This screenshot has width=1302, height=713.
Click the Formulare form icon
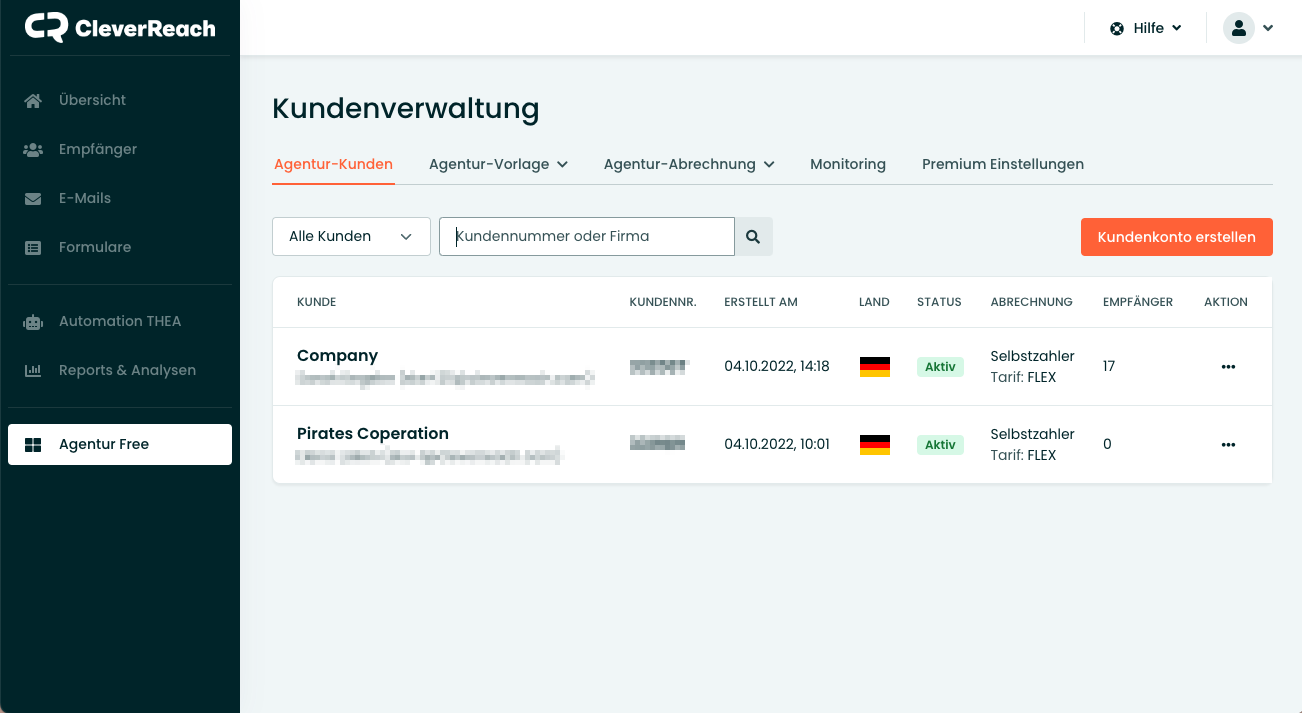coord(33,247)
